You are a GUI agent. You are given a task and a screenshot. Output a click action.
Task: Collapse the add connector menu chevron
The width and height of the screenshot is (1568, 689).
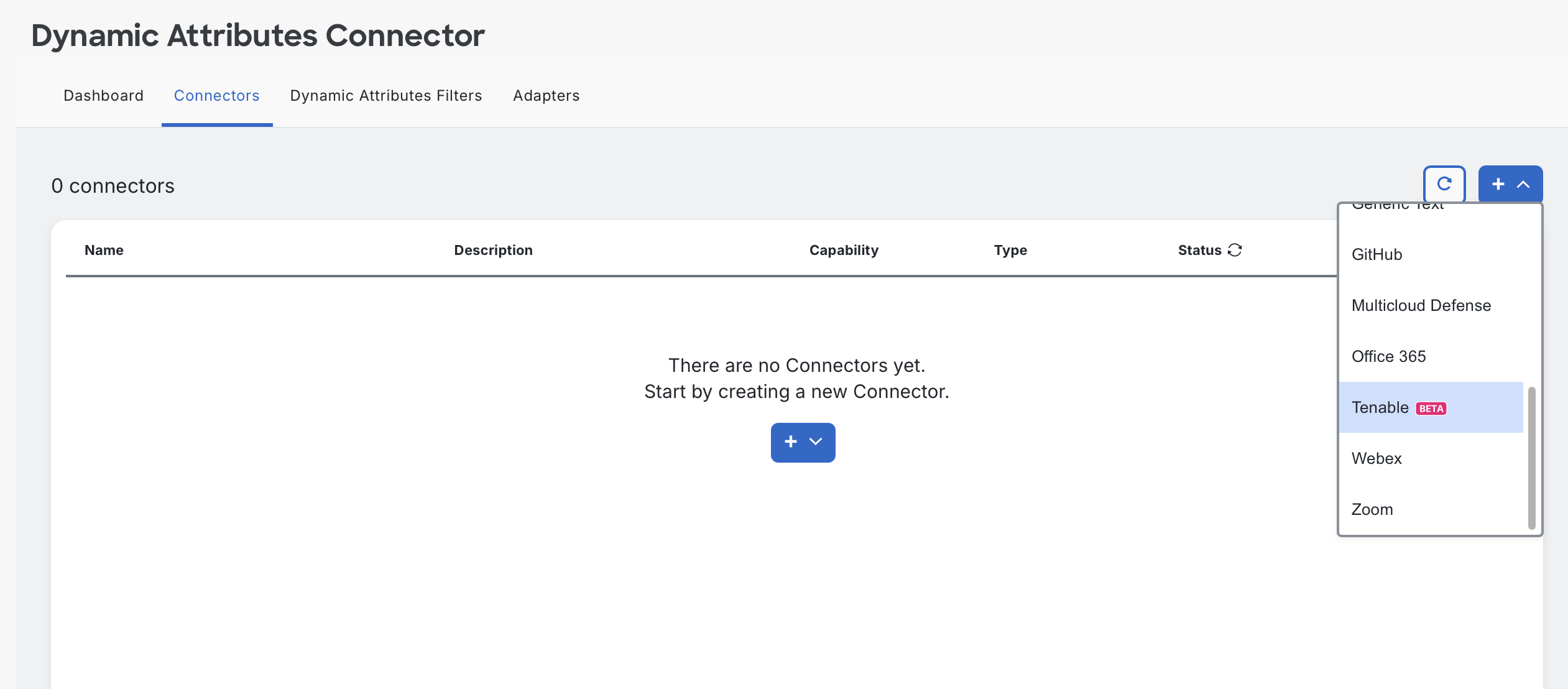(1523, 184)
